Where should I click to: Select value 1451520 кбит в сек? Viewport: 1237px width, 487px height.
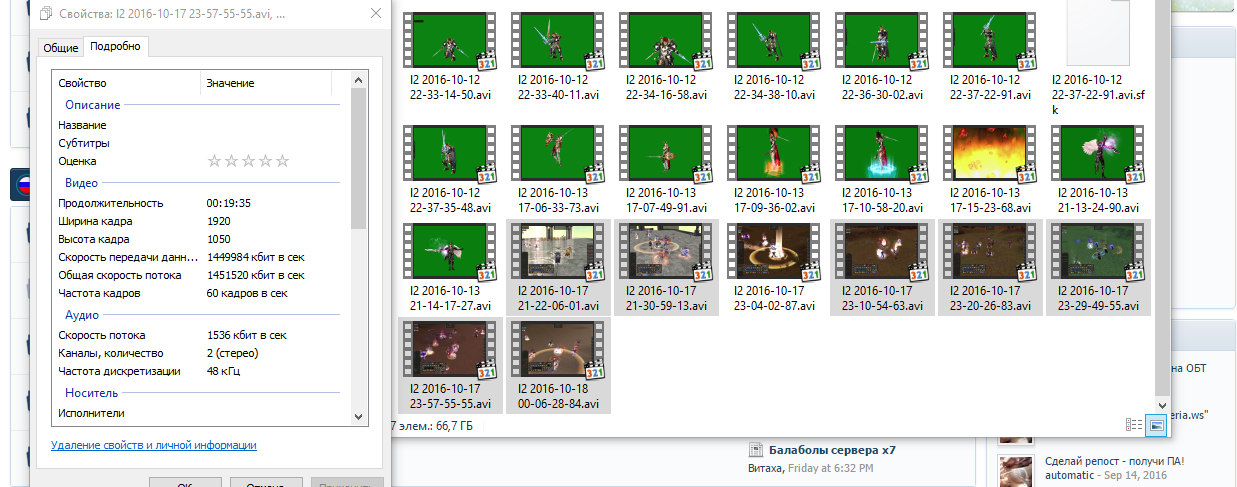255,275
